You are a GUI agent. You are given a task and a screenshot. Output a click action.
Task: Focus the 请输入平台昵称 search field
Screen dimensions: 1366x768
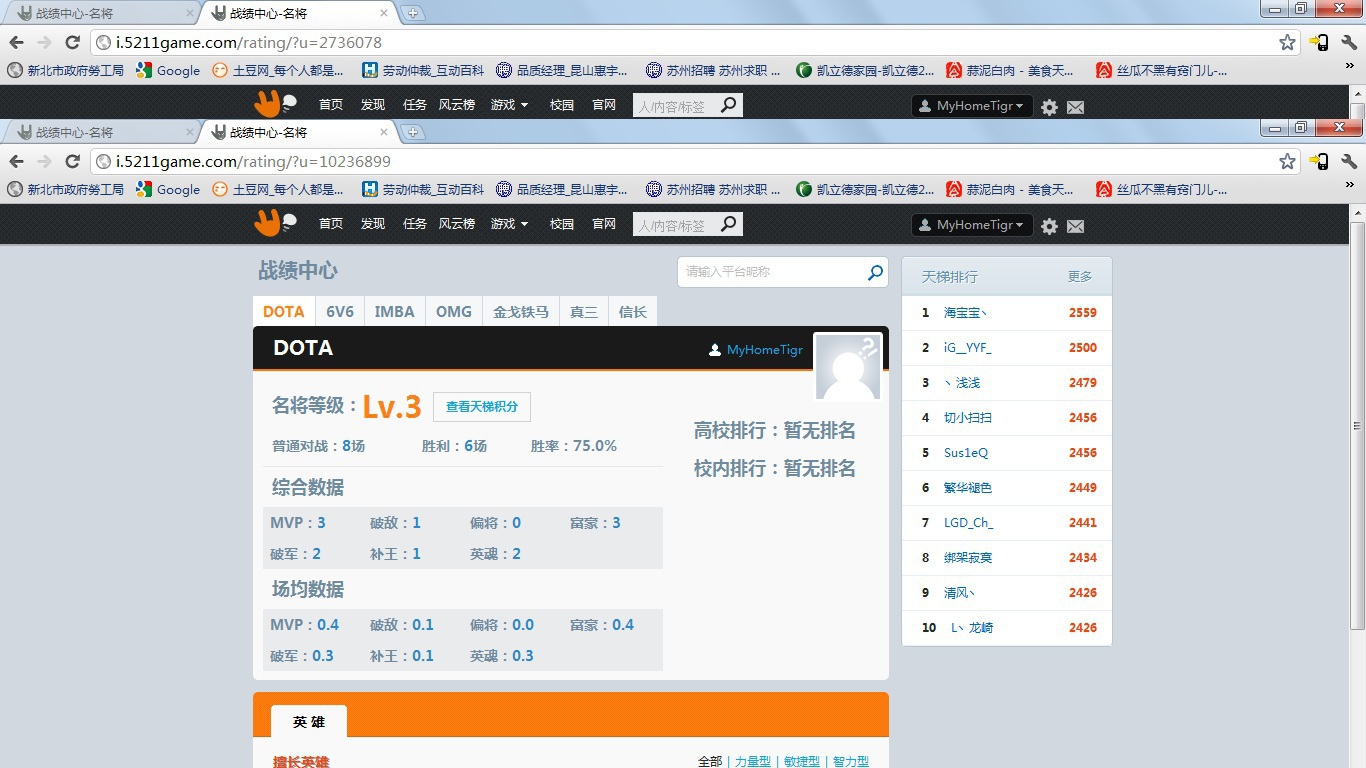point(783,271)
